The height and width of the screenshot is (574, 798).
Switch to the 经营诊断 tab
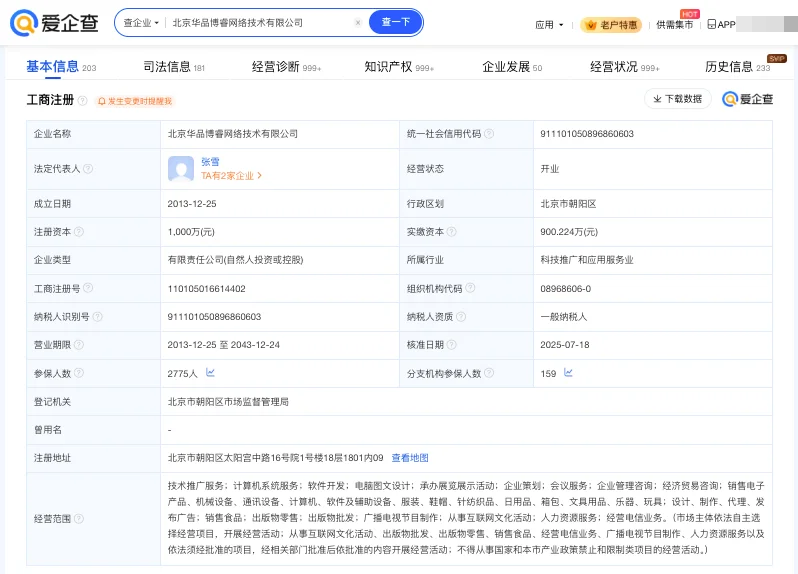[x=286, y=67]
